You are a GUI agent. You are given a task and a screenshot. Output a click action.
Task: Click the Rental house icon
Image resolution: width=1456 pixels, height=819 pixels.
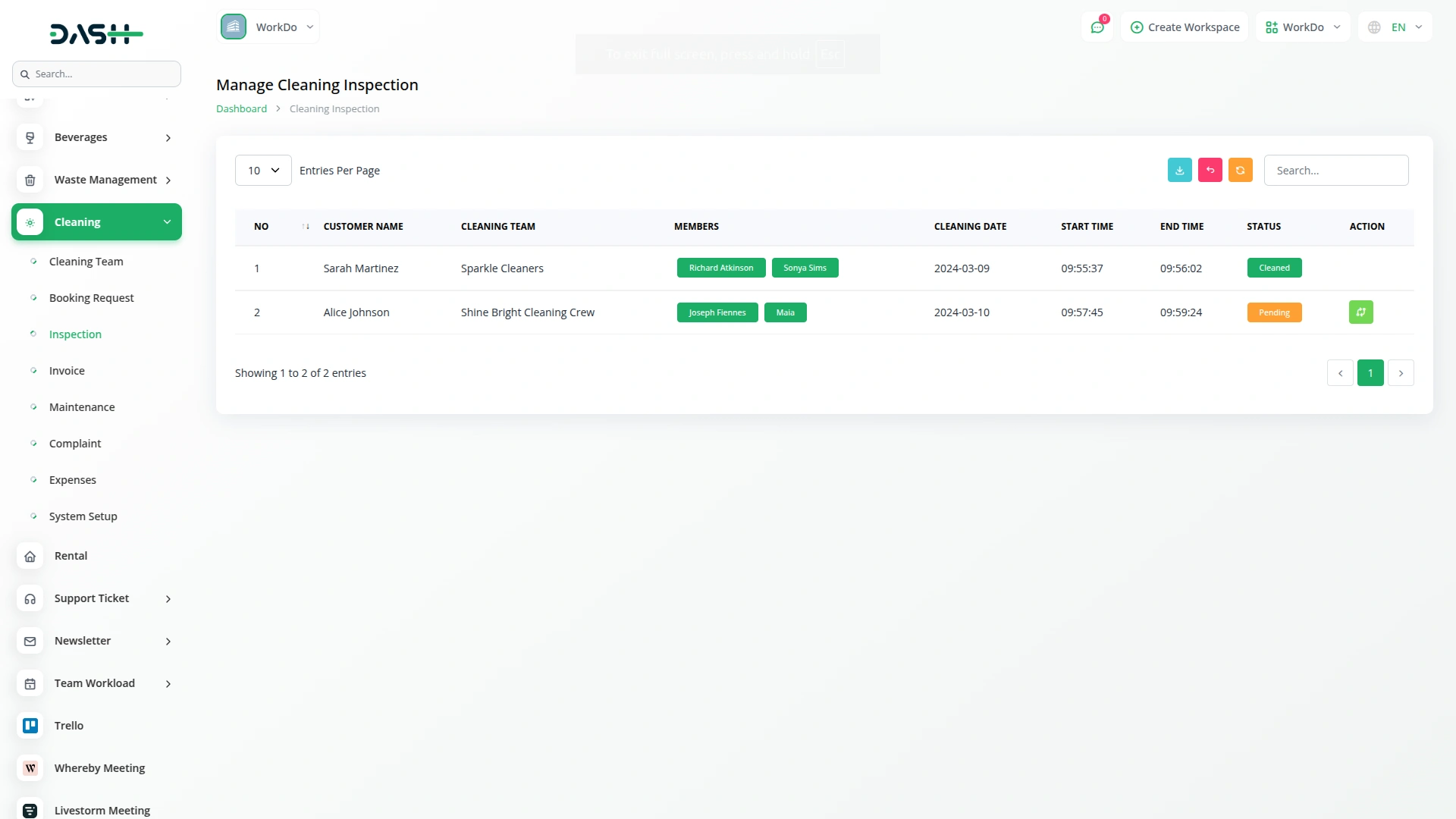(x=30, y=557)
